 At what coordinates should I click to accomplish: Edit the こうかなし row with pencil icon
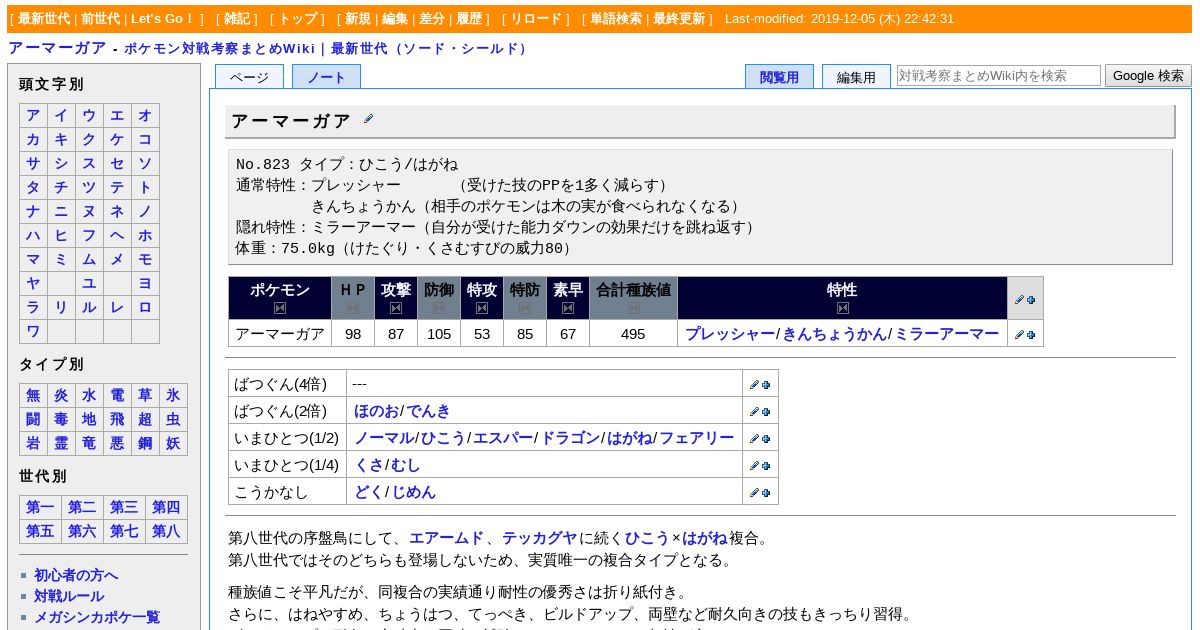tap(754, 492)
